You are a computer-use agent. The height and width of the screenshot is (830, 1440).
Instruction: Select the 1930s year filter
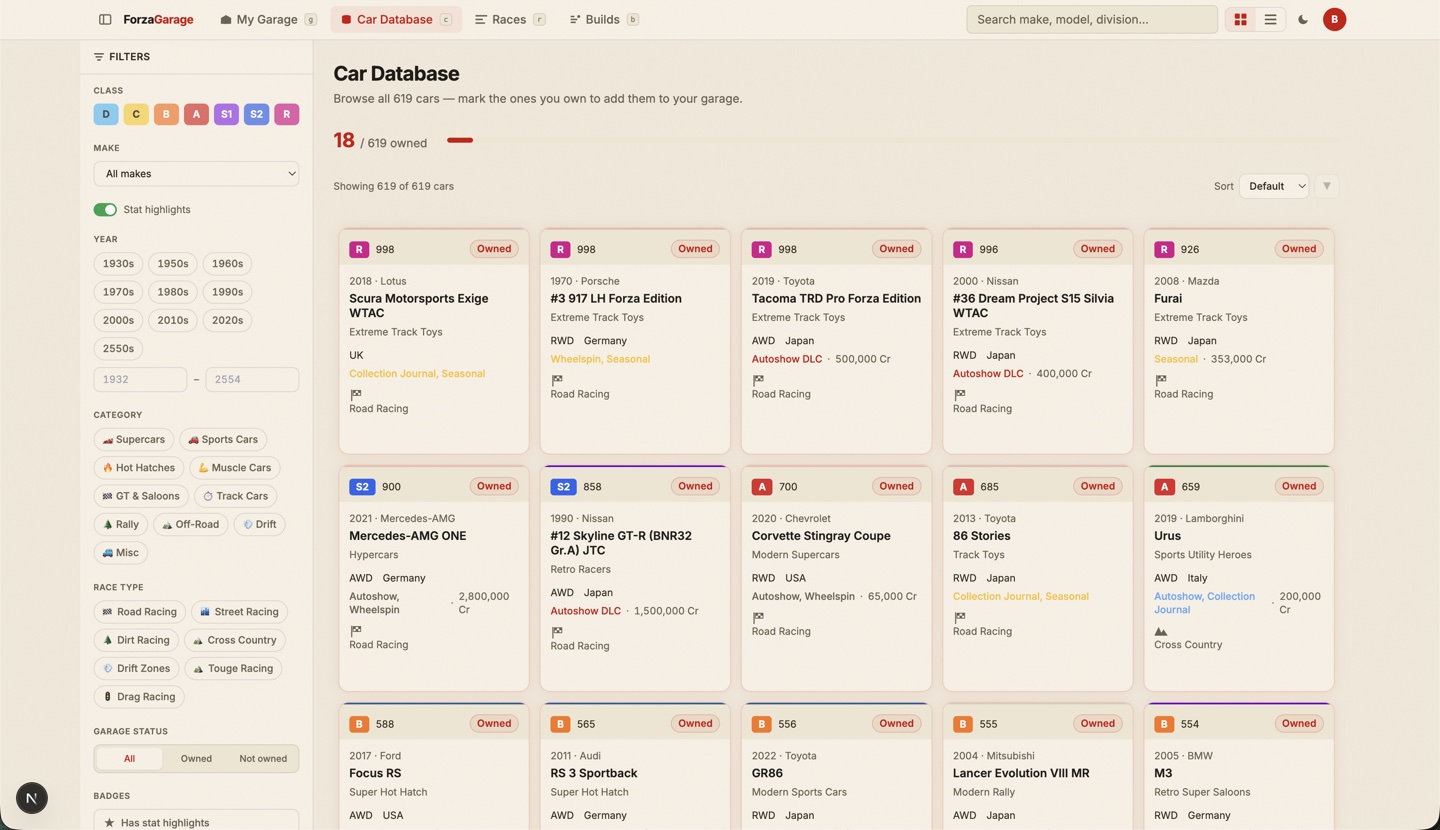[x=118, y=264]
